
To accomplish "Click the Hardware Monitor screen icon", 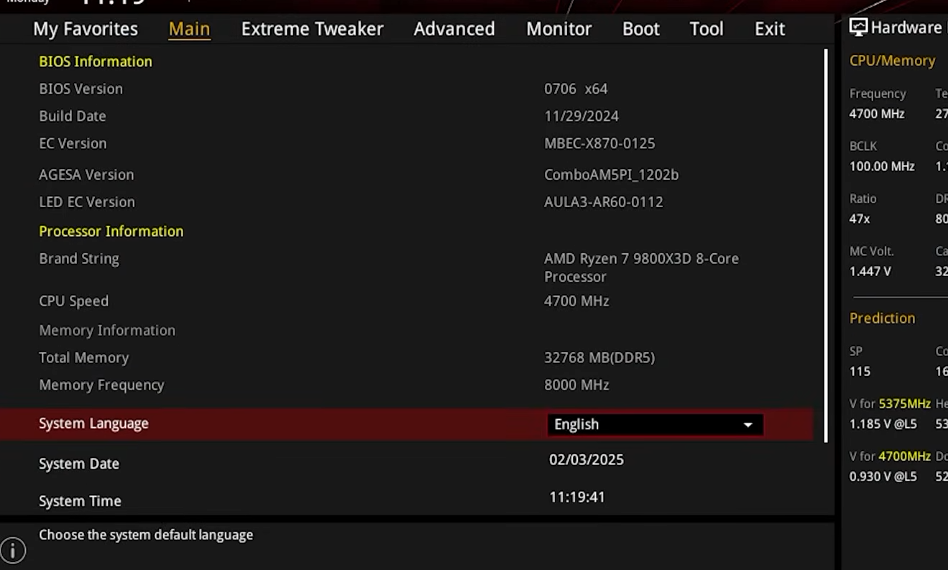I will [858, 27].
